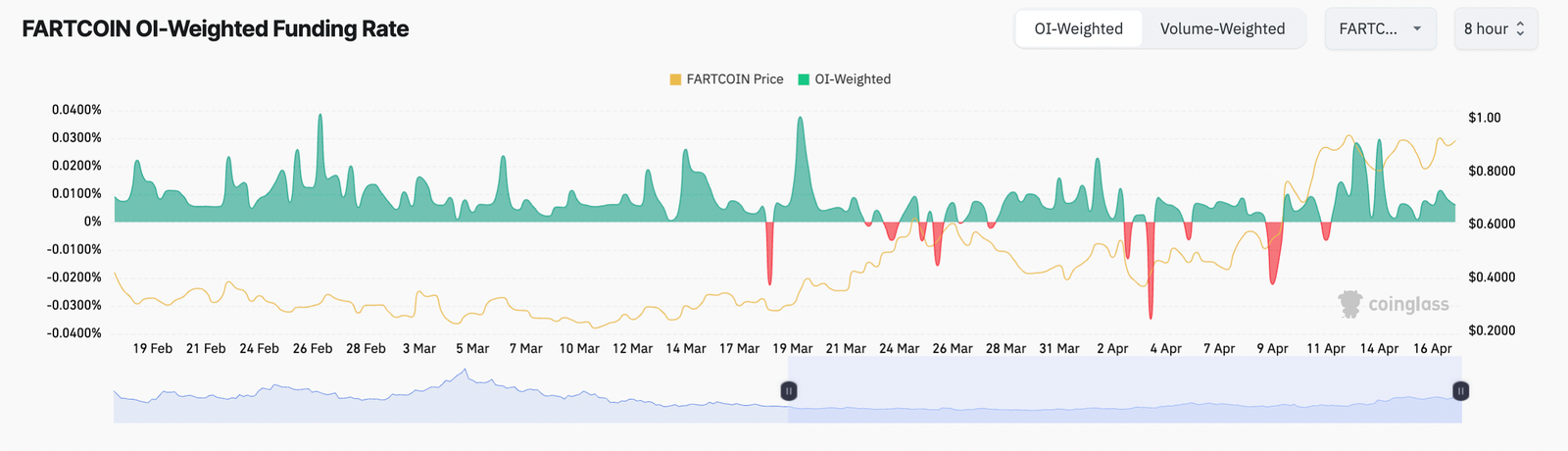Click the 0.0400% axis label
Image resolution: width=1568 pixels, height=451 pixels.
coord(76,110)
